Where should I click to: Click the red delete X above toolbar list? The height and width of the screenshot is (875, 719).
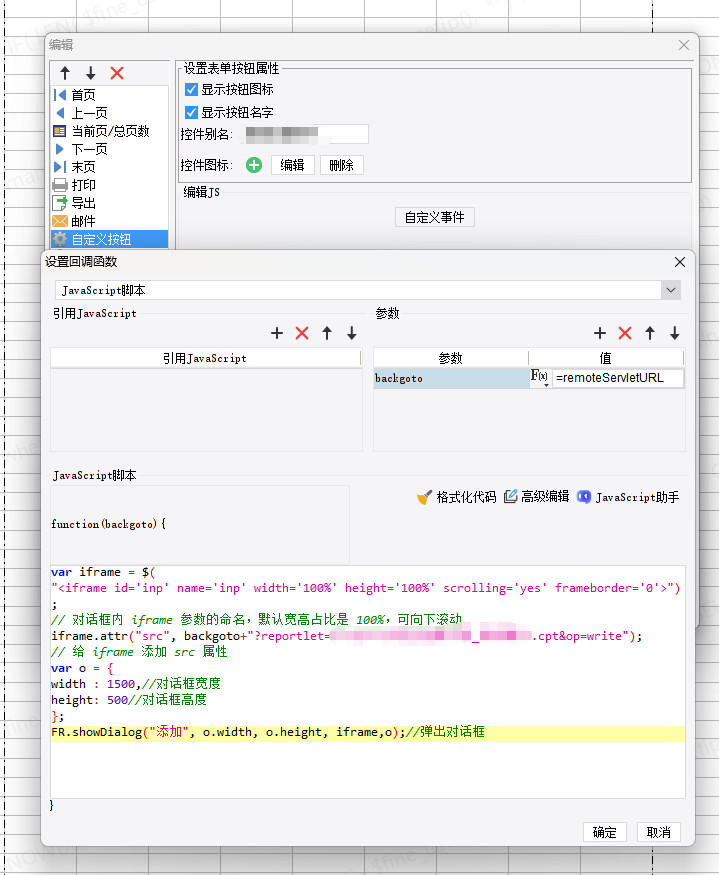[x=117, y=73]
